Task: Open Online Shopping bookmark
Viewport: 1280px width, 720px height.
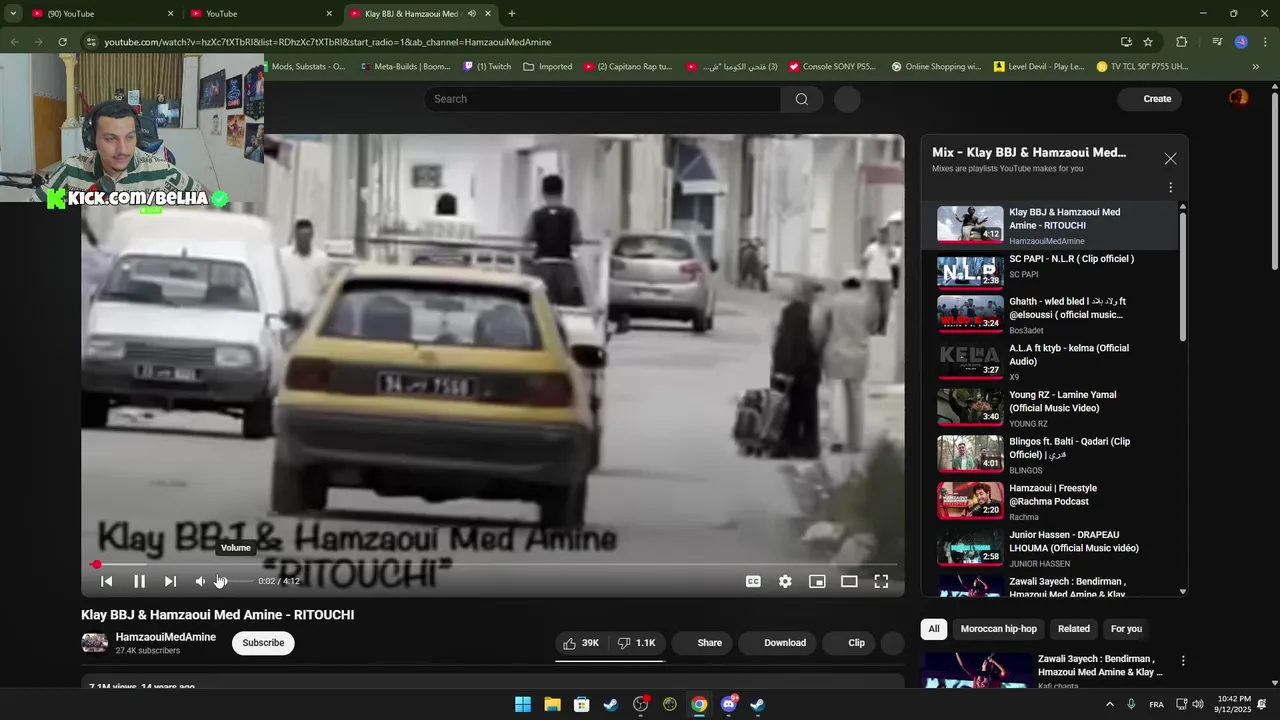Action: (936, 67)
